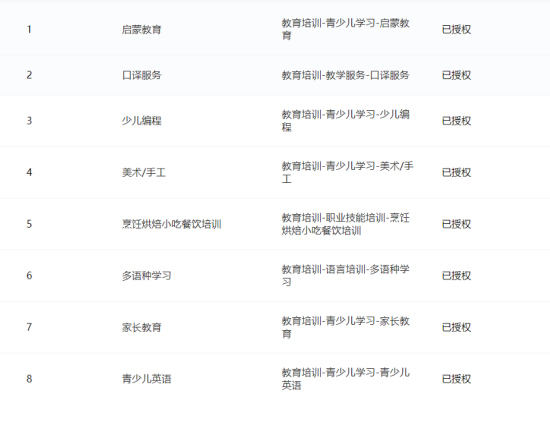Select the path 教育培训-语言培训-多语种学习
The width and height of the screenshot is (550, 426).
click(346, 275)
